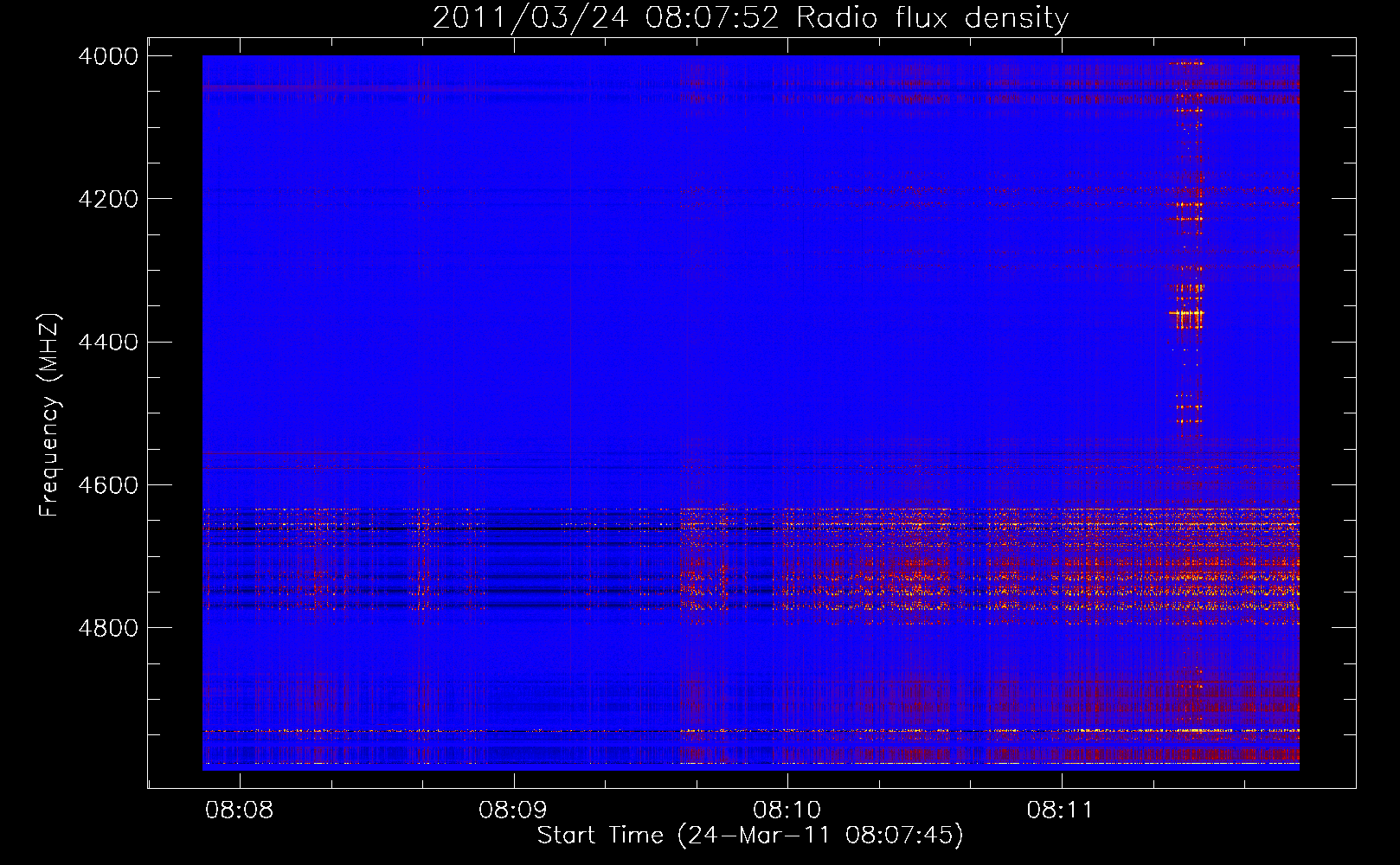Click the '08:10' time axis label
The image size is (1400, 865).
(787, 811)
